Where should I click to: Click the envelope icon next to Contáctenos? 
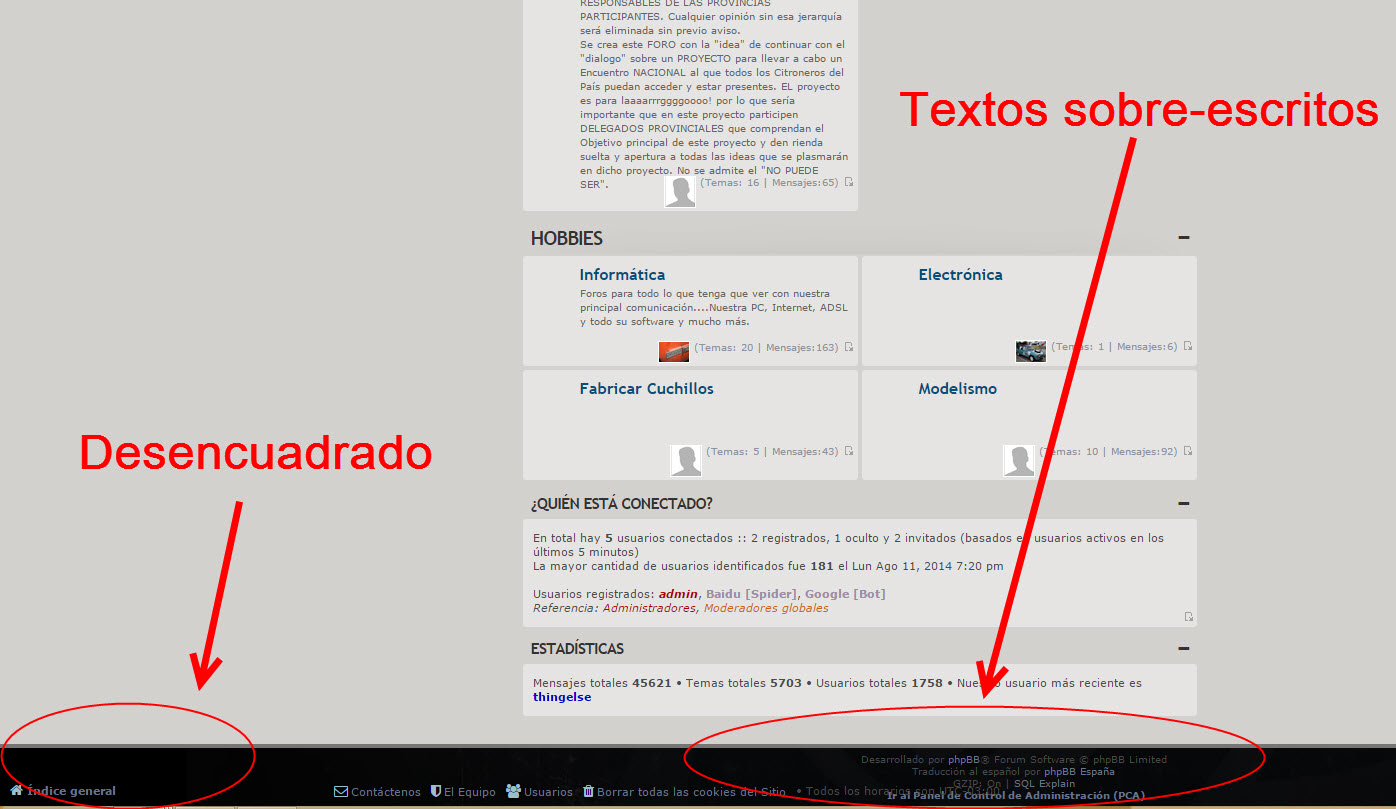(x=341, y=791)
